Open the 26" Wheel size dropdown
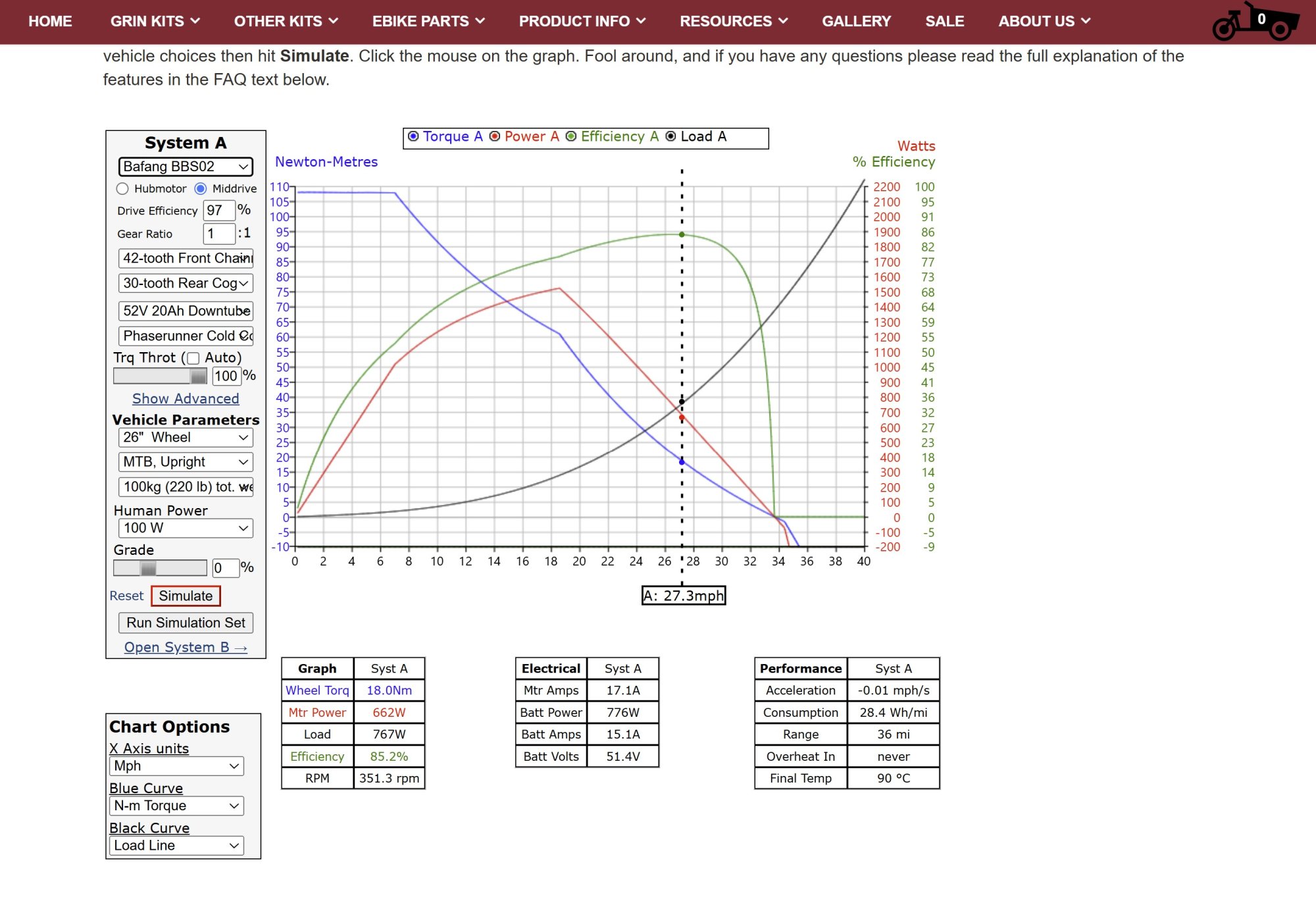 (x=186, y=437)
